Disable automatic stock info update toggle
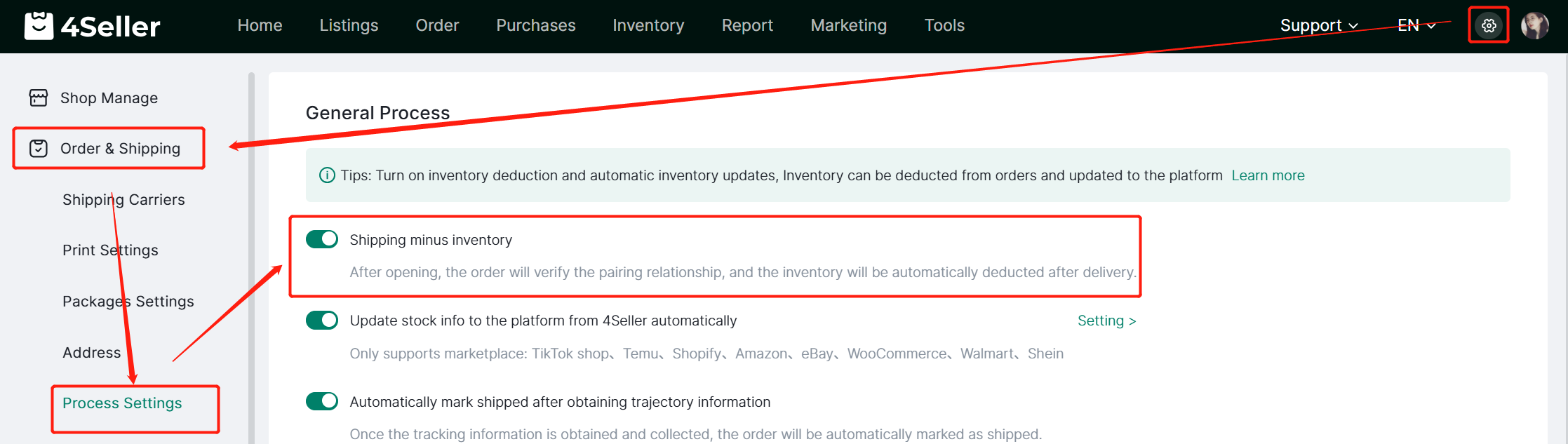This screenshot has height=444, width=1568. [x=322, y=321]
